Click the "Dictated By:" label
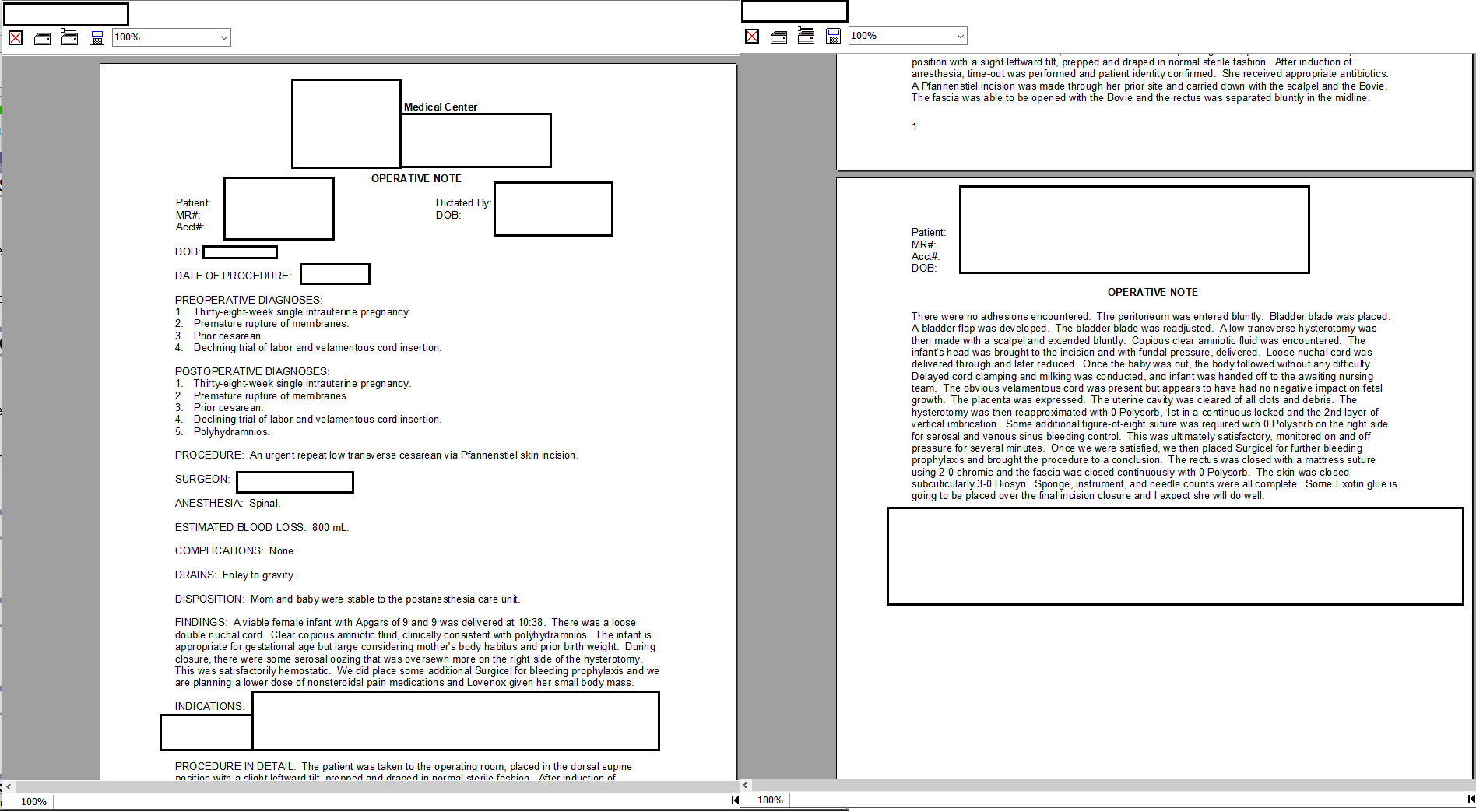 463,202
